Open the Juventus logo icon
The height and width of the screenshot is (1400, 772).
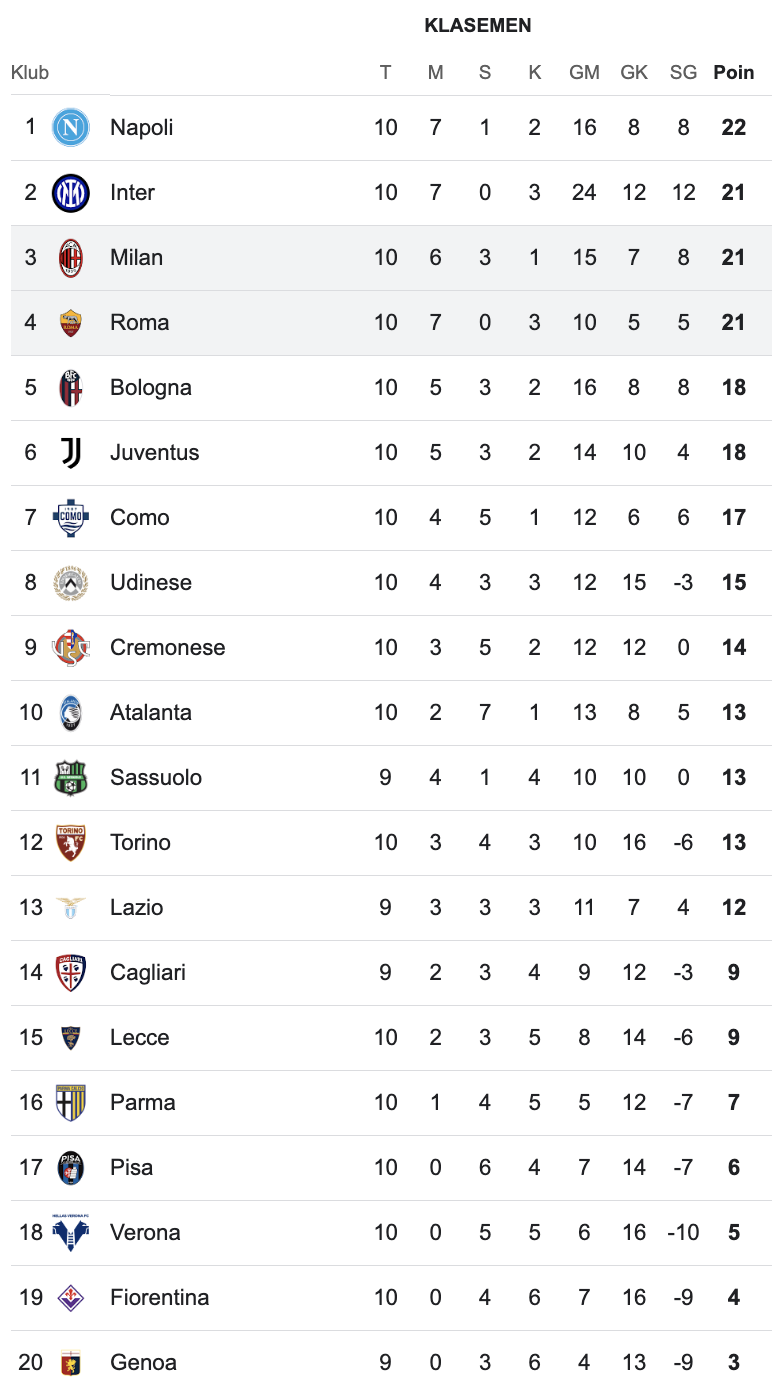click(71, 452)
